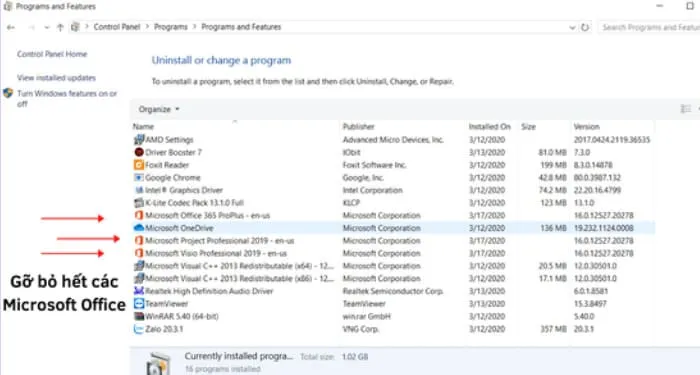Click the Search Programs and Features box
Viewport: 700px width, 375px height.
650,27
